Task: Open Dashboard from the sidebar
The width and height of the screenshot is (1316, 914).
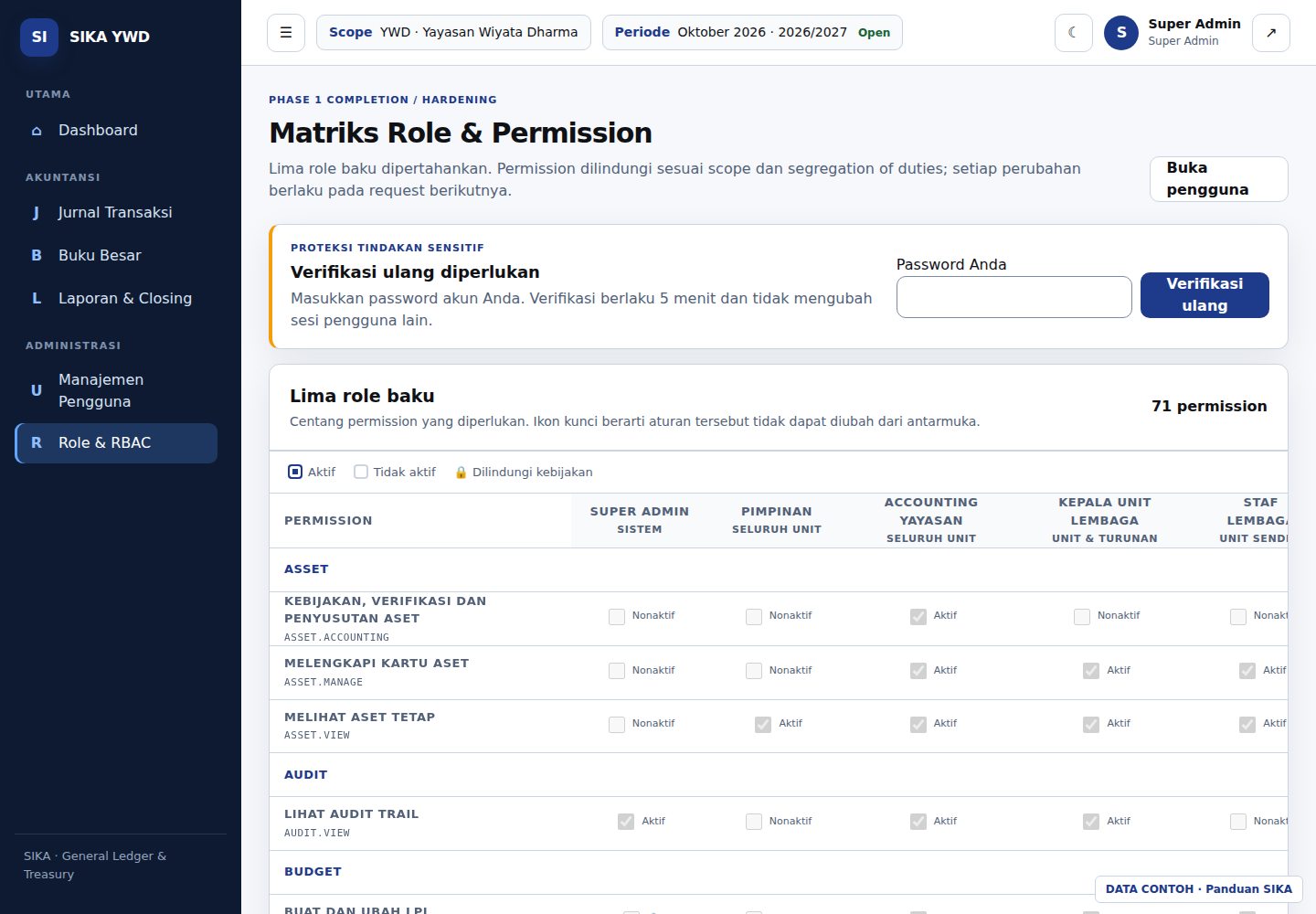Action: pyautogui.click(x=116, y=131)
